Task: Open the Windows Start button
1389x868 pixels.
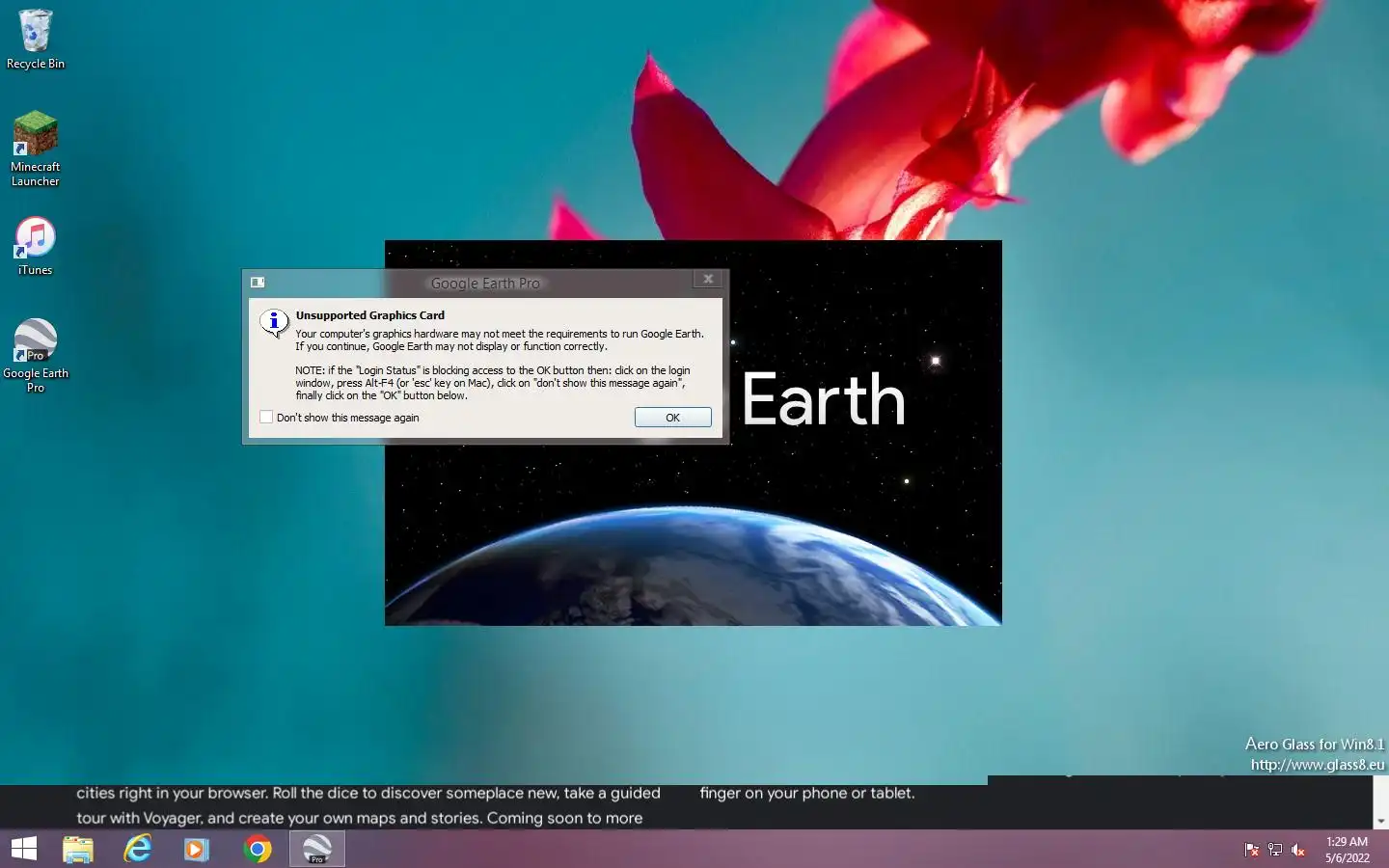Action: 24,849
